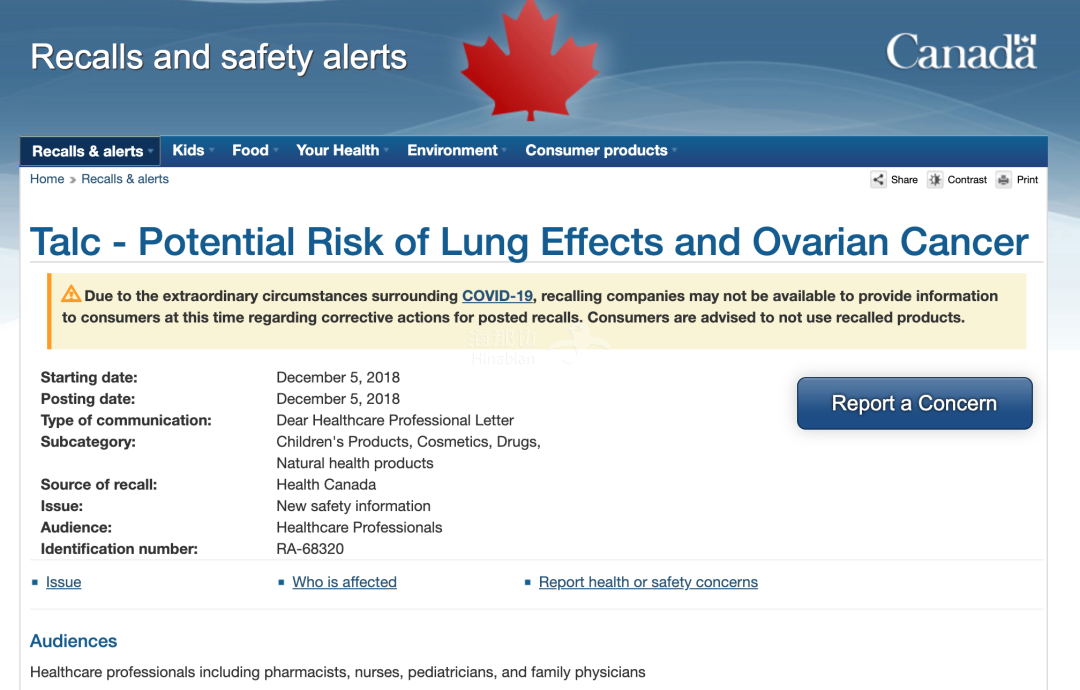This screenshot has height=690, width=1080.
Task: Click the Canada wordmark logo
Action: 962,52
